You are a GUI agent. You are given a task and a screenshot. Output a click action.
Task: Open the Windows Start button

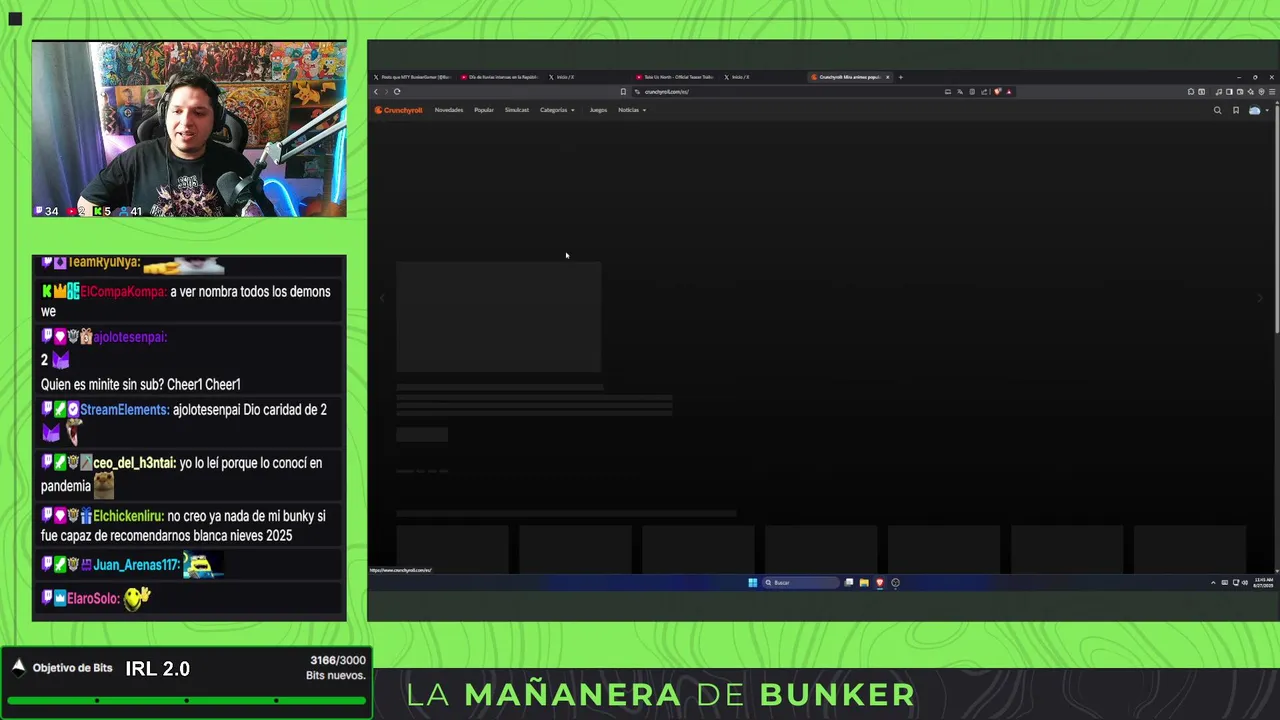coord(753,583)
